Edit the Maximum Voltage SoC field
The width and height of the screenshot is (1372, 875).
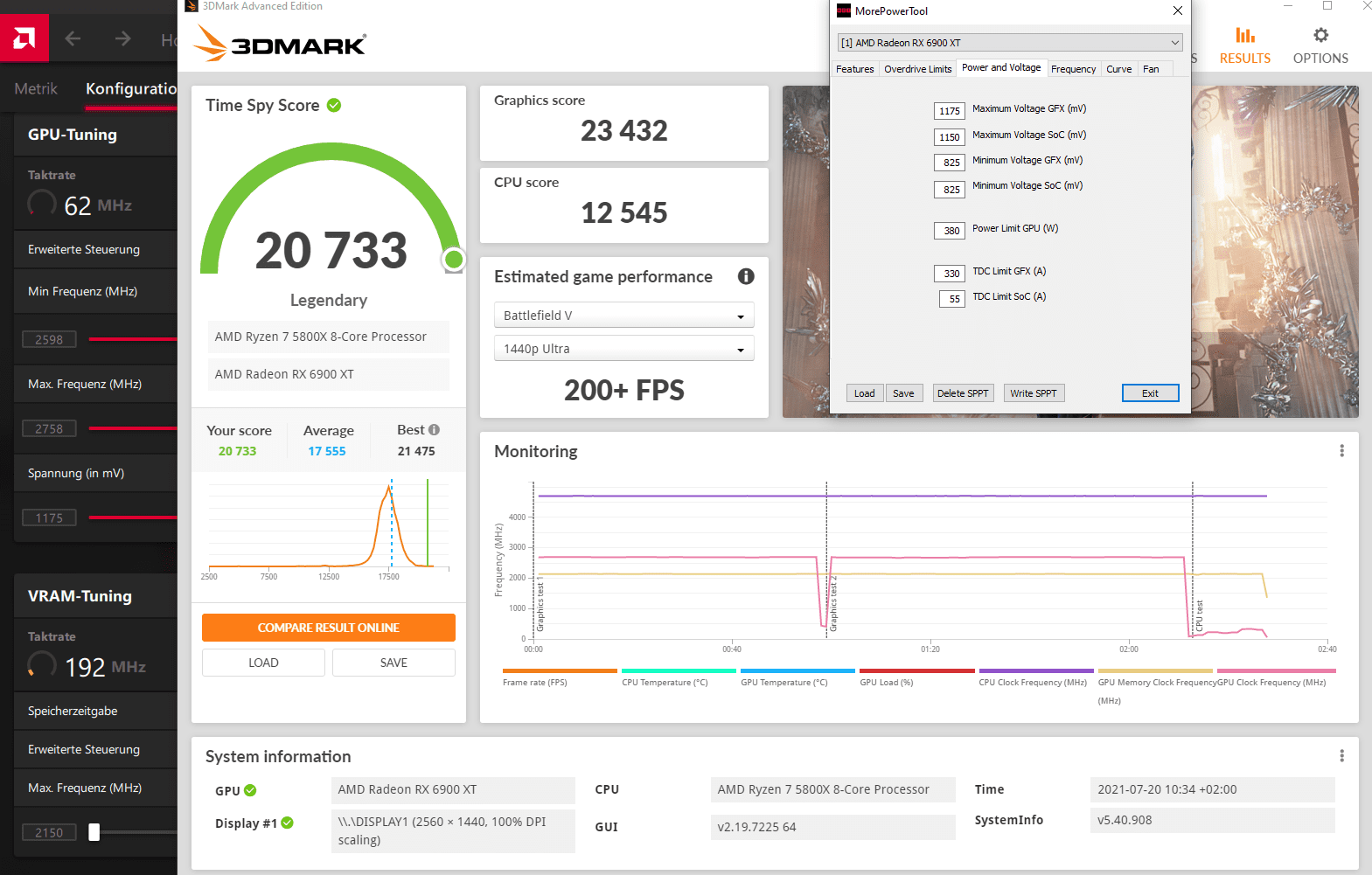coord(950,137)
